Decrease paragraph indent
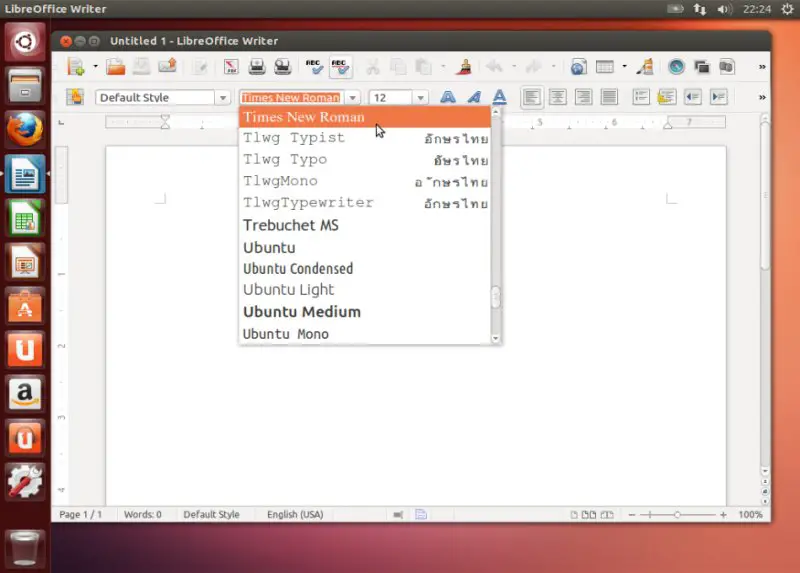 click(x=692, y=97)
